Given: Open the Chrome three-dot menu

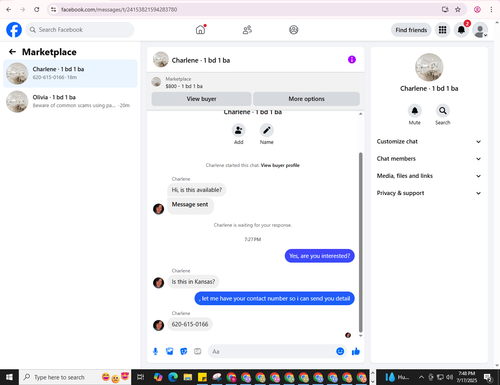Looking at the screenshot, I should click(x=491, y=9).
